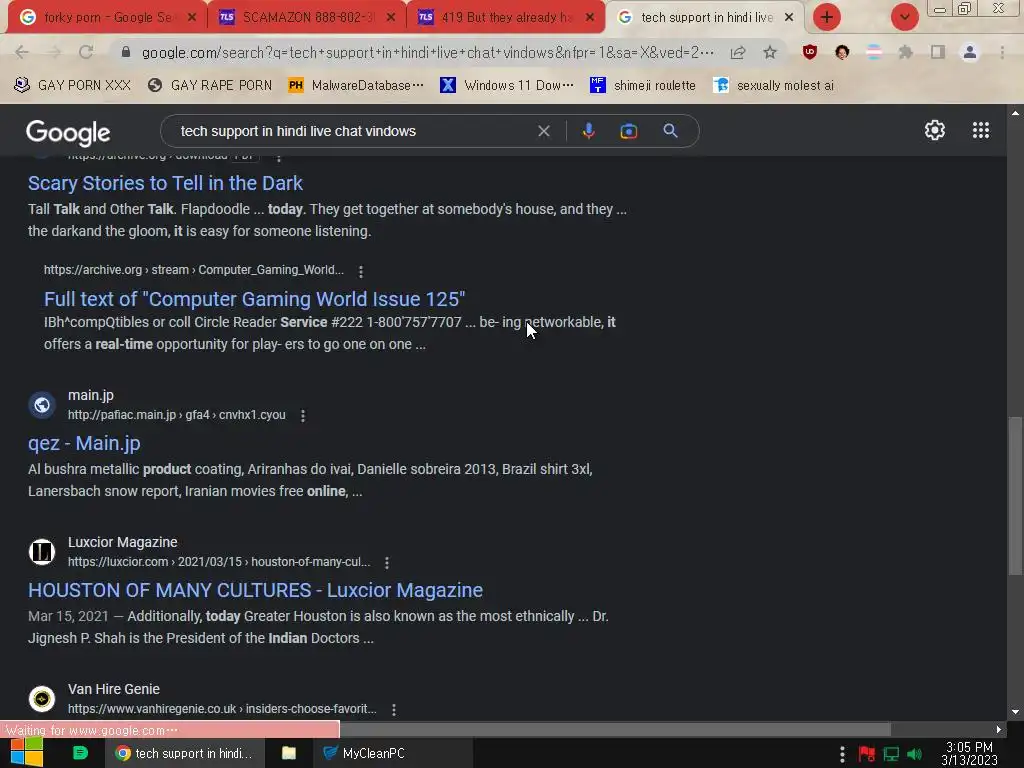The height and width of the screenshot is (768, 1024).
Task: Open the Windows Start menu
Action: point(27,753)
